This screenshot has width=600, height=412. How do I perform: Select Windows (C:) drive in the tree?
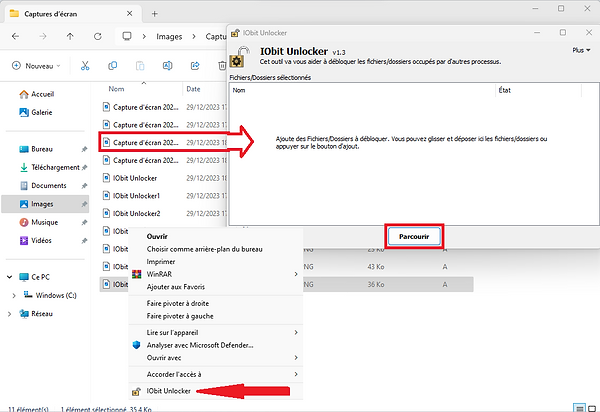point(55,295)
